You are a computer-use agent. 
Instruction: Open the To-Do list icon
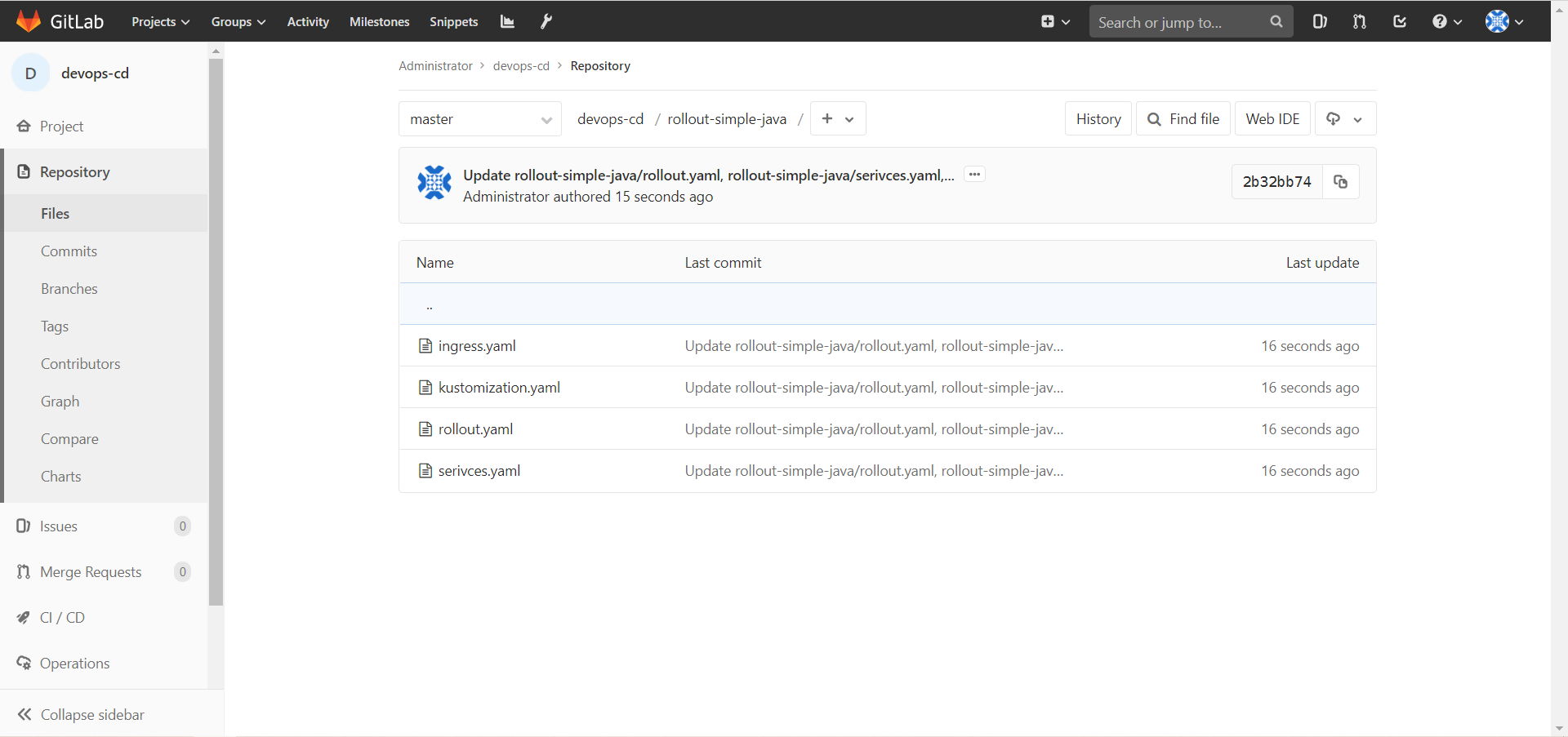tap(1400, 21)
